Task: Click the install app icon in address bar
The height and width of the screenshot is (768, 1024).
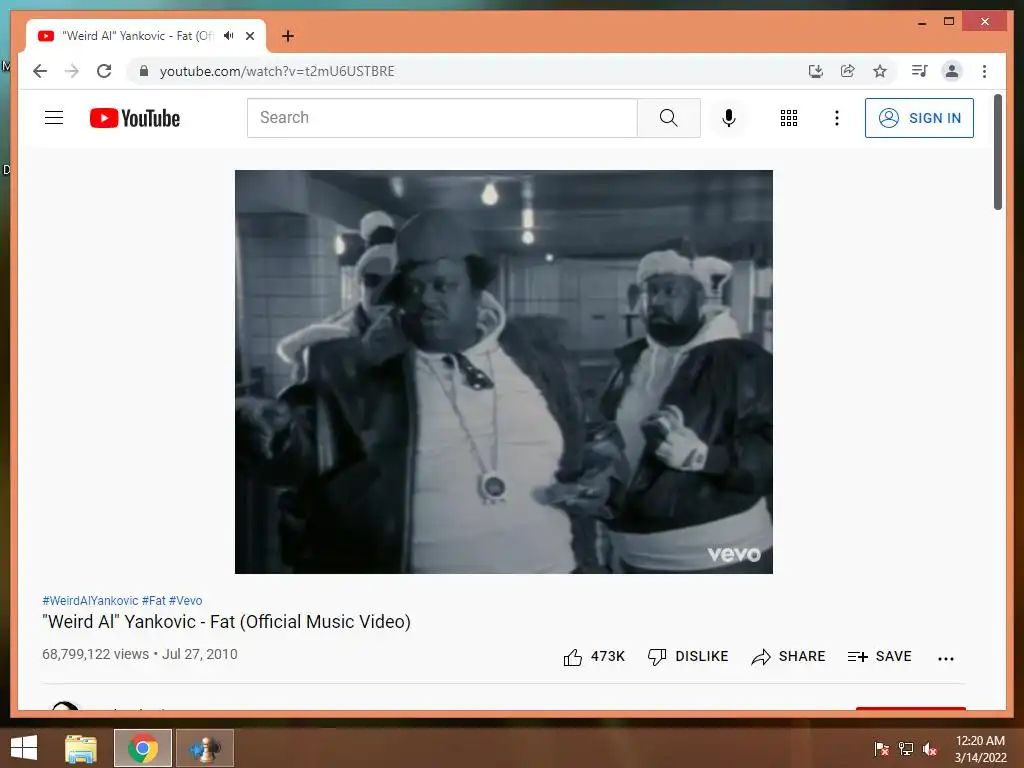Action: coord(816,71)
